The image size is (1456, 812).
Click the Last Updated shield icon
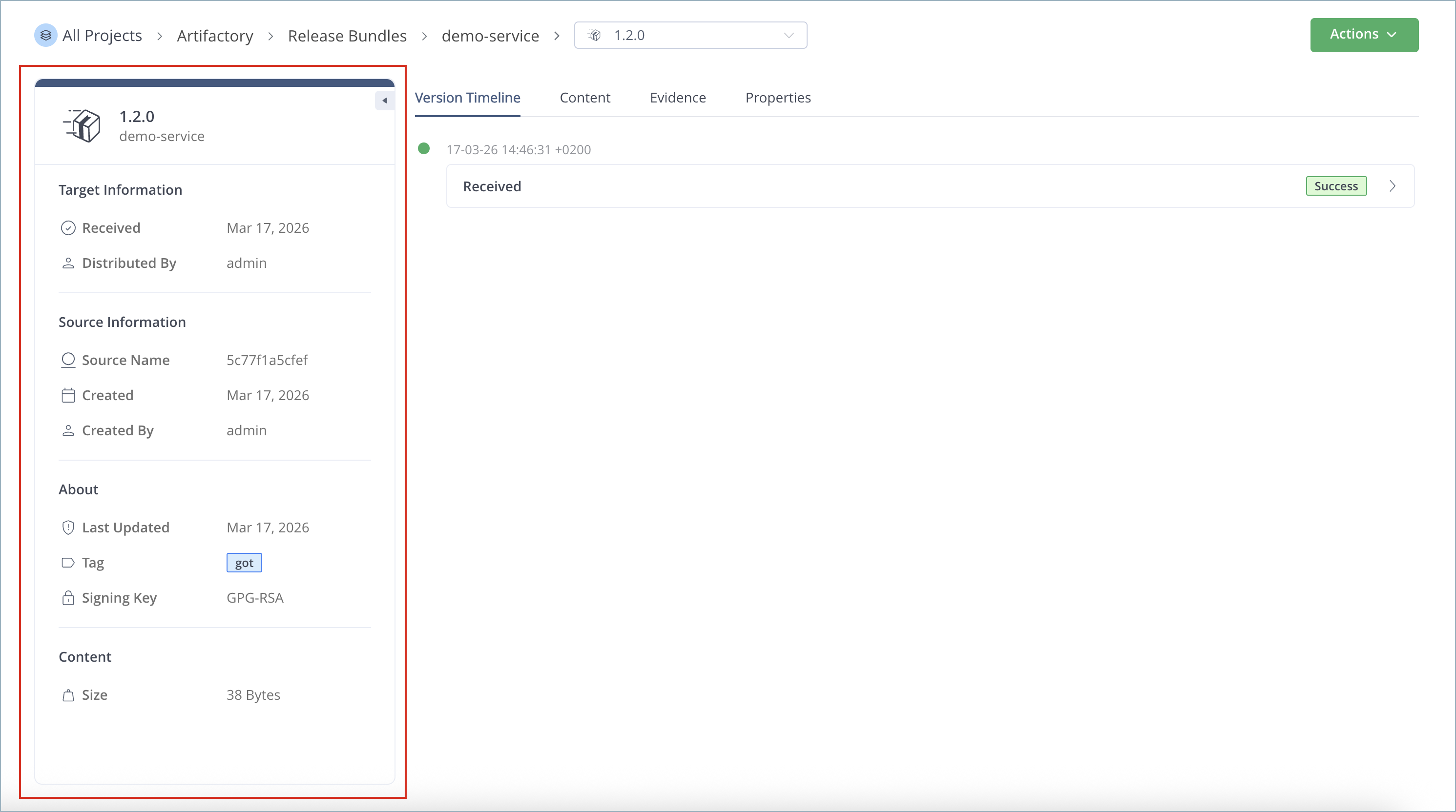68,527
